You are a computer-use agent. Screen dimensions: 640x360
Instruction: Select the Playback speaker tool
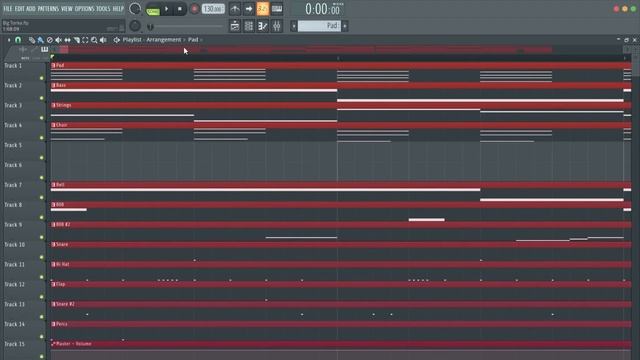click(103, 40)
